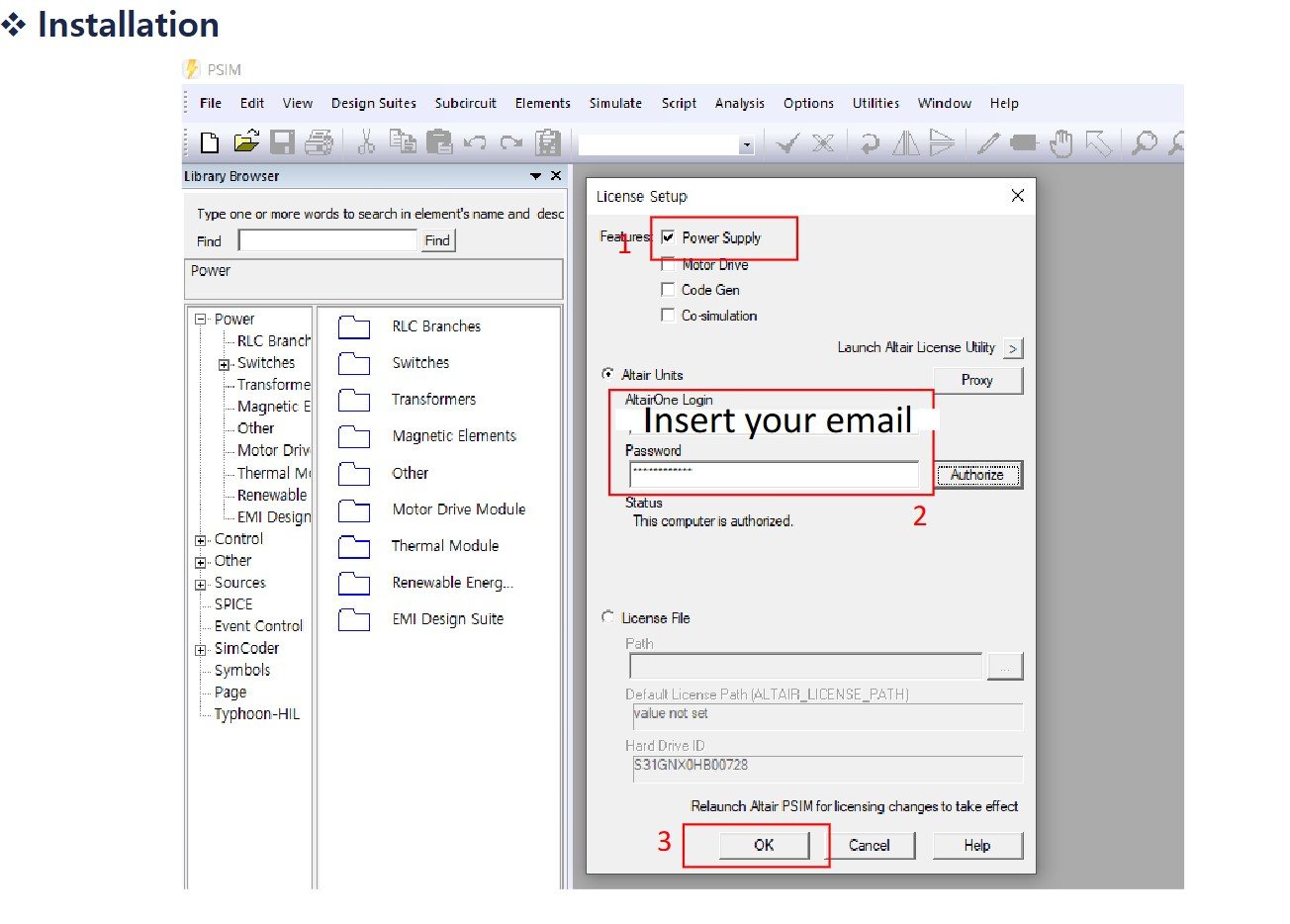Open the toolbar combo box dropdown
Screen dimensions: 1290x924
coord(747,145)
